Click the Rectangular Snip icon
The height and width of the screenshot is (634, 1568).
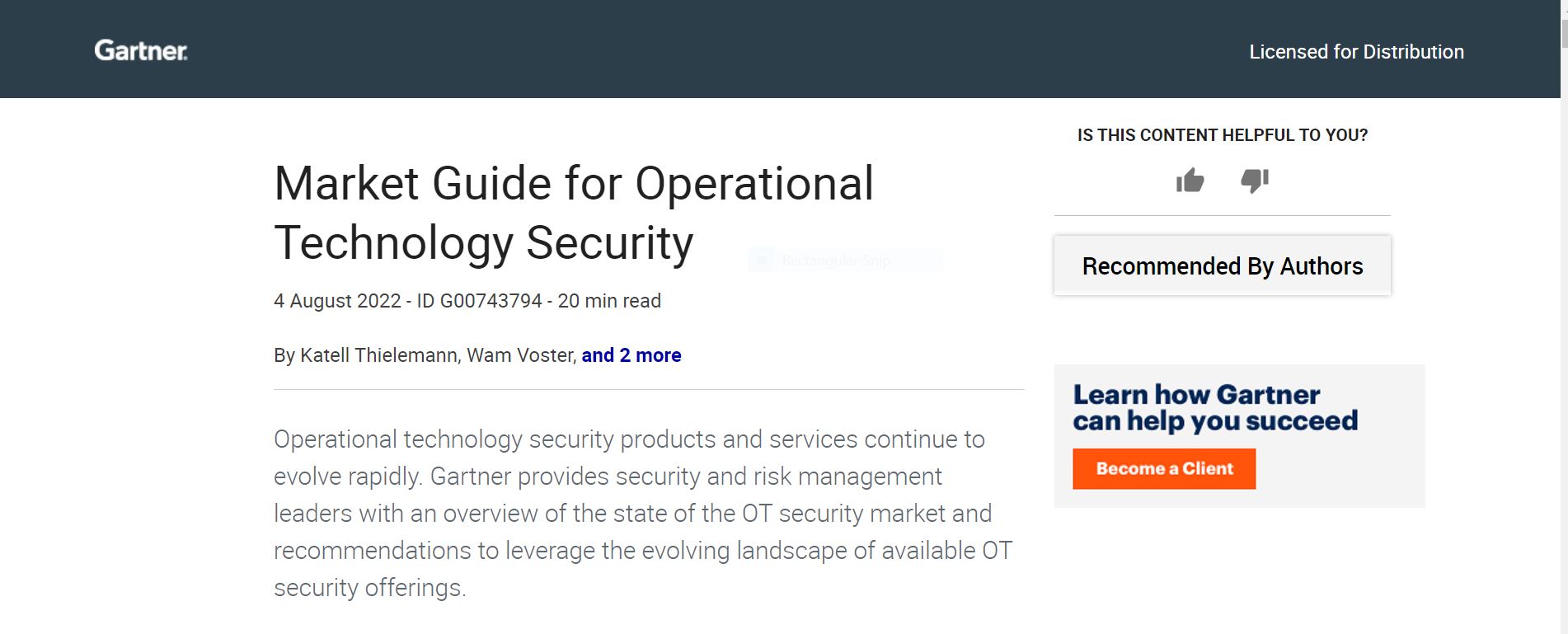[x=763, y=260]
